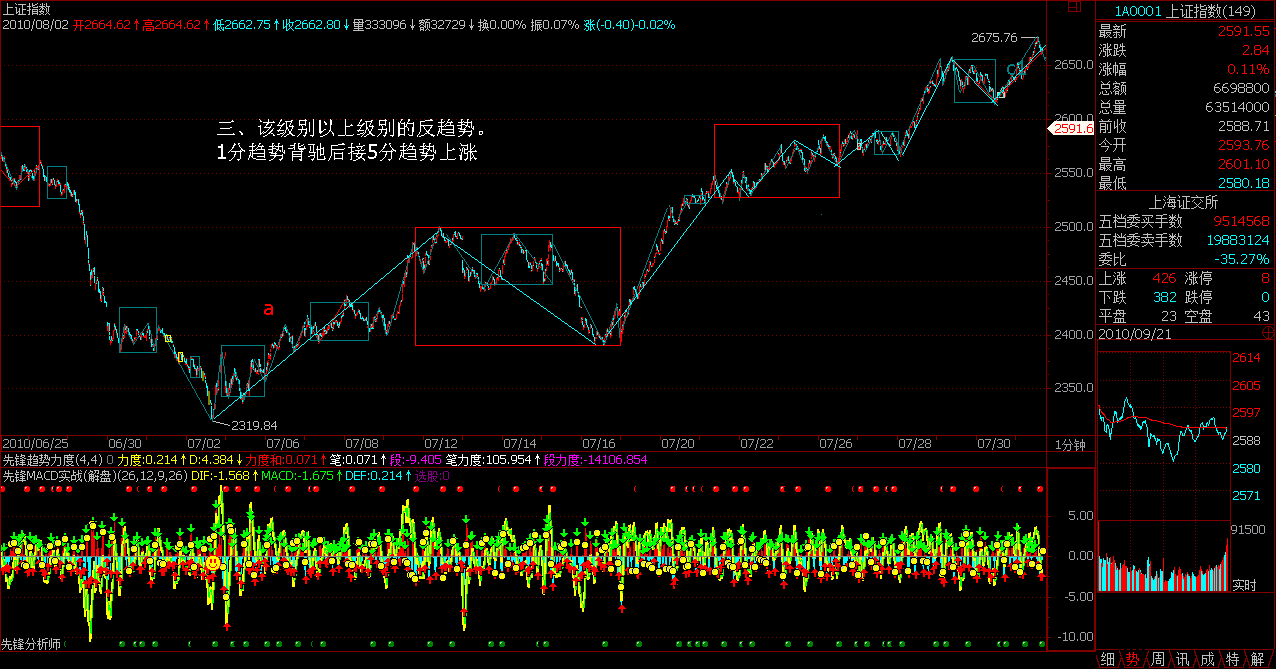The height and width of the screenshot is (669, 1276).
Task: Click the yellow smiley face marker in MACD
Action: (x=213, y=565)
